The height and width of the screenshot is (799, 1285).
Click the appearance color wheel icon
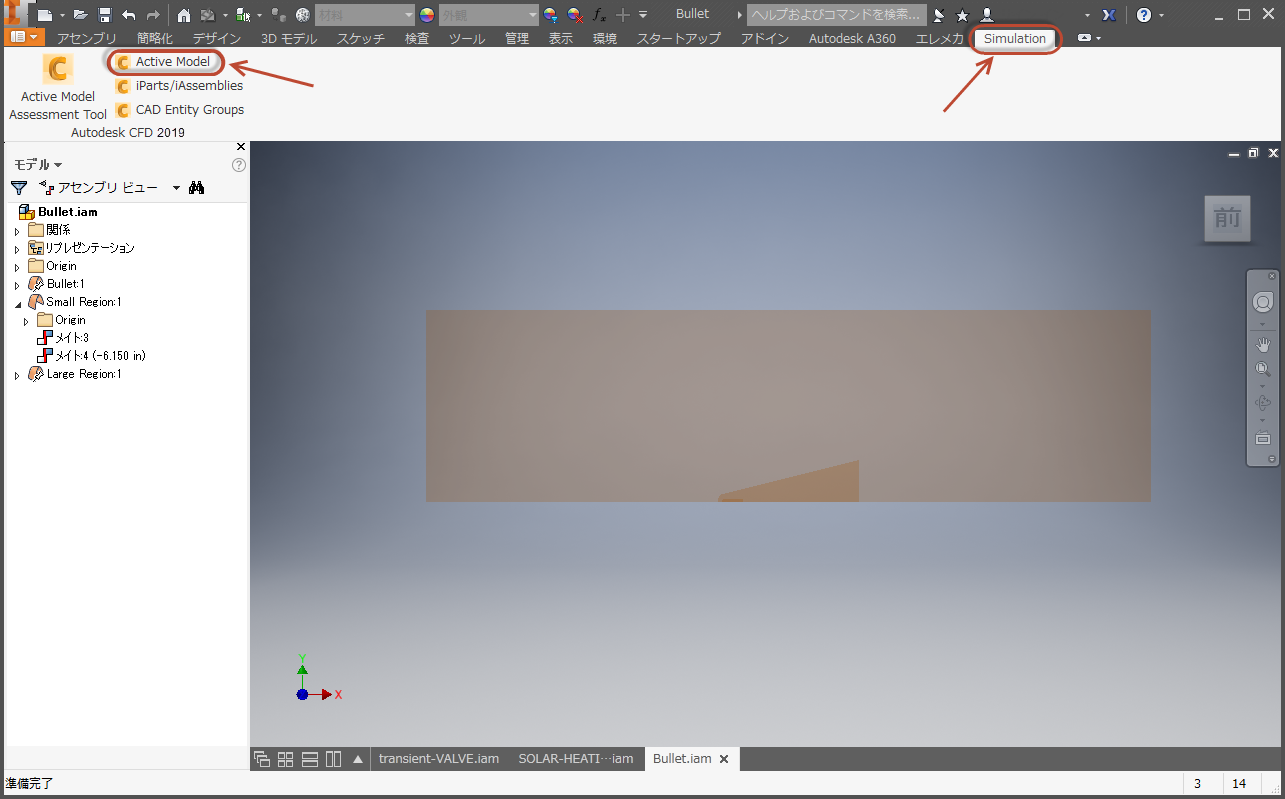click(x=427, y=15)
